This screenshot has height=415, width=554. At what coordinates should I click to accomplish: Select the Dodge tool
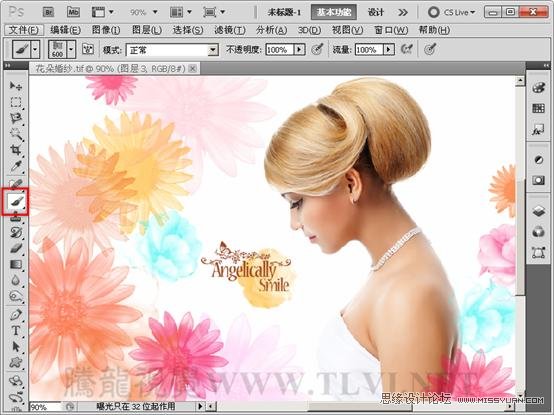tap(16, 296)
